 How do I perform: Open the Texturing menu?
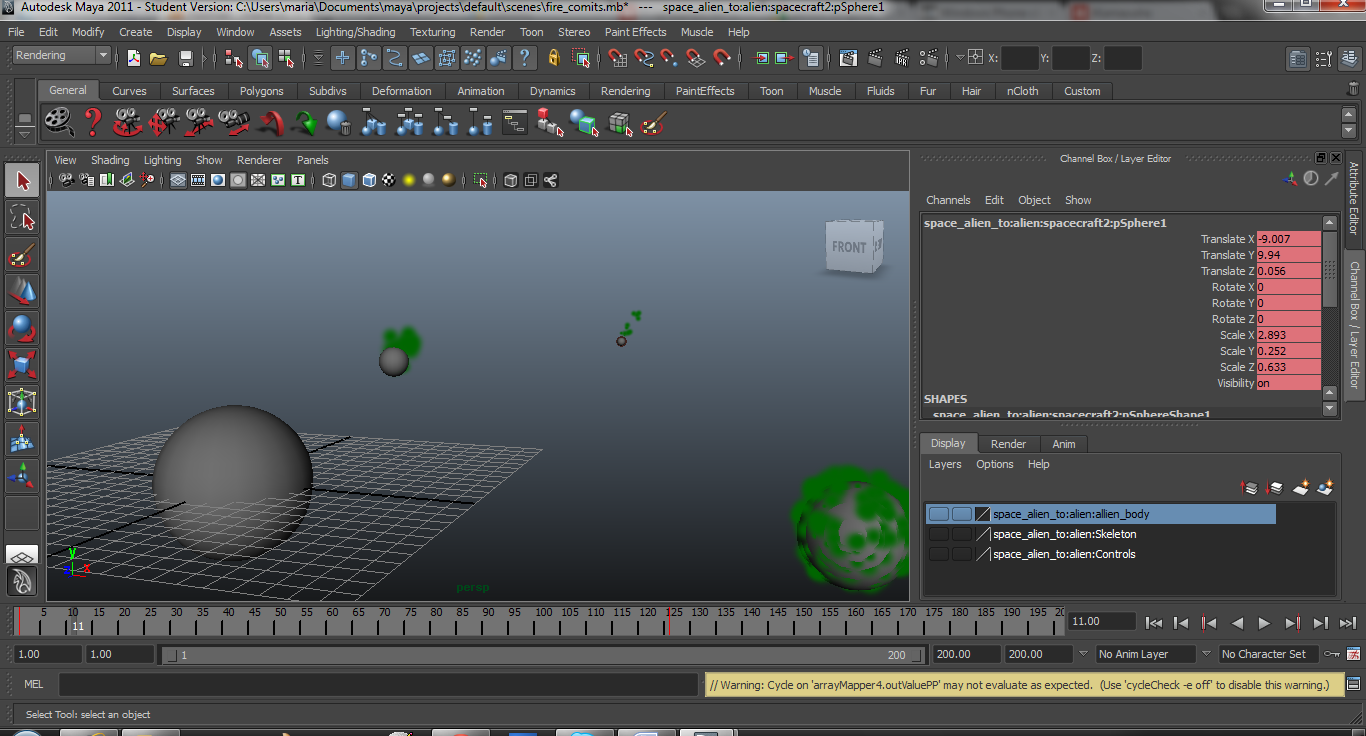point(432,32)
